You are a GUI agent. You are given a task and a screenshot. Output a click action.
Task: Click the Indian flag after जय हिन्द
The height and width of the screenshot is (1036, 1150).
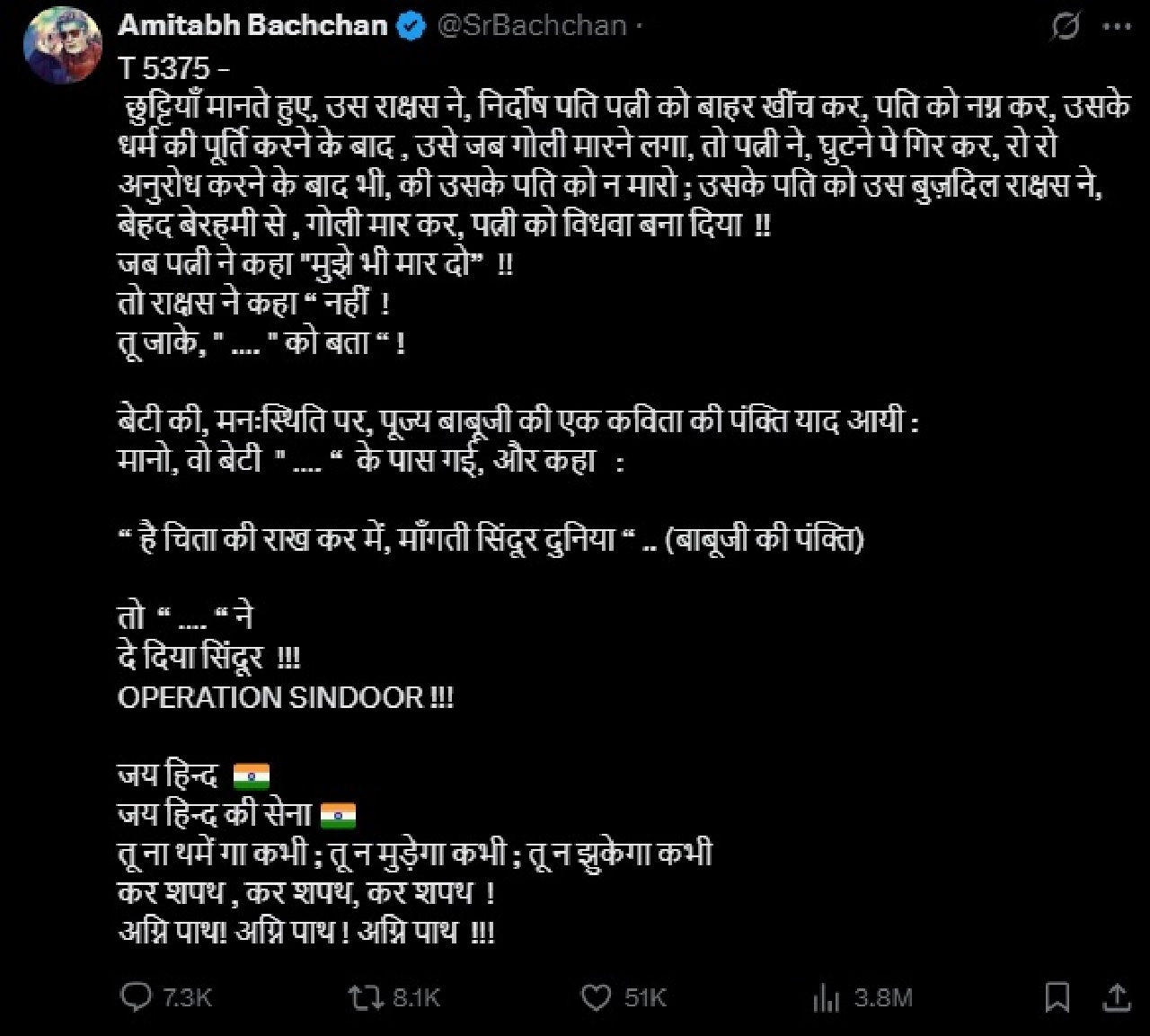[252, 775]
